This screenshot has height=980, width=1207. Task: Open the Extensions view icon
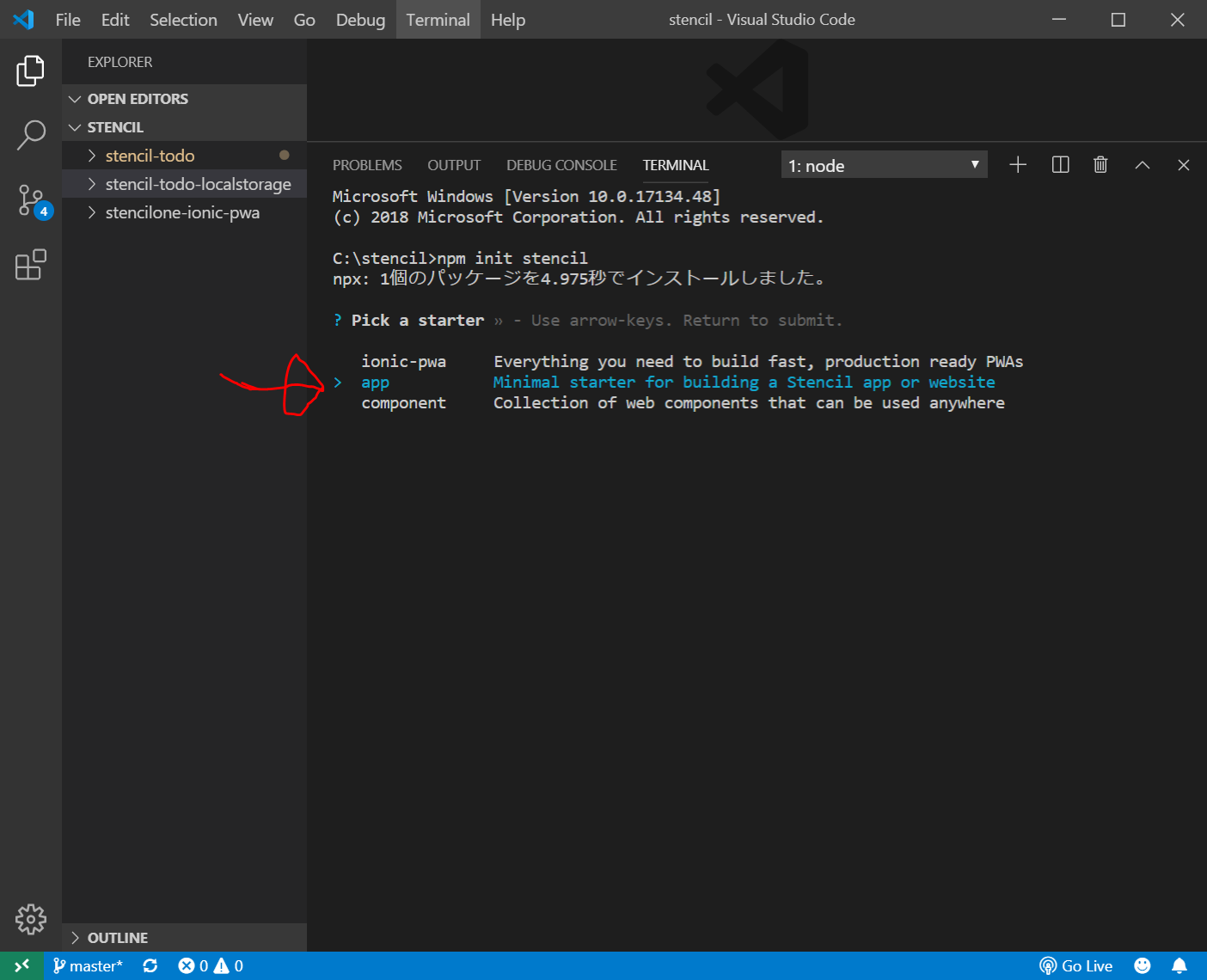31,265
